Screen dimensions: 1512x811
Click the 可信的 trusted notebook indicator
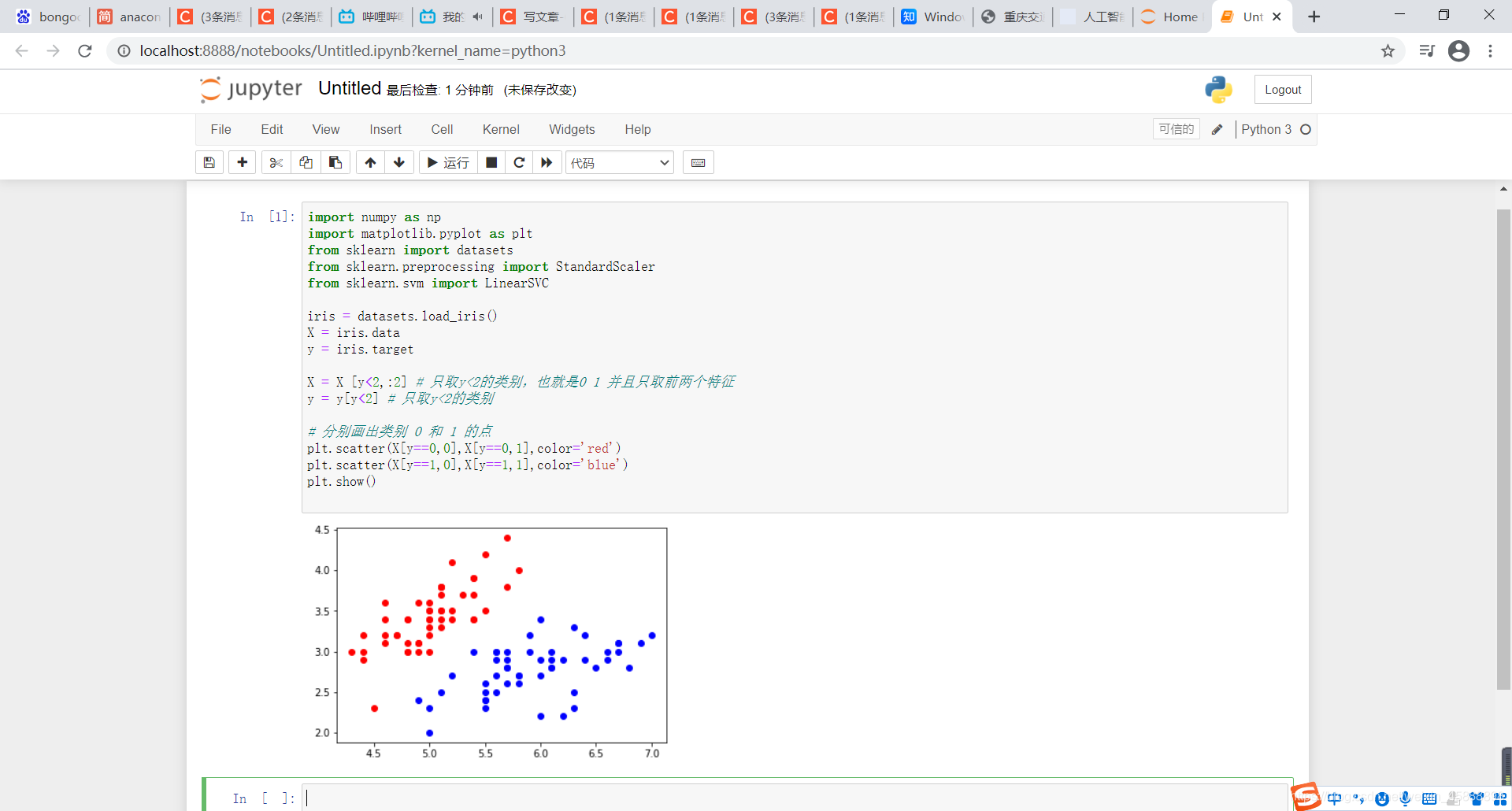1177,129
